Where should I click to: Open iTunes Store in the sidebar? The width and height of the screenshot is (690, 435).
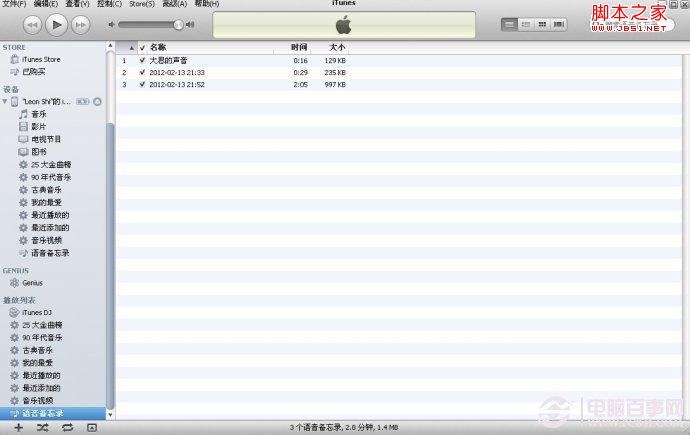(x=41, y=59)
